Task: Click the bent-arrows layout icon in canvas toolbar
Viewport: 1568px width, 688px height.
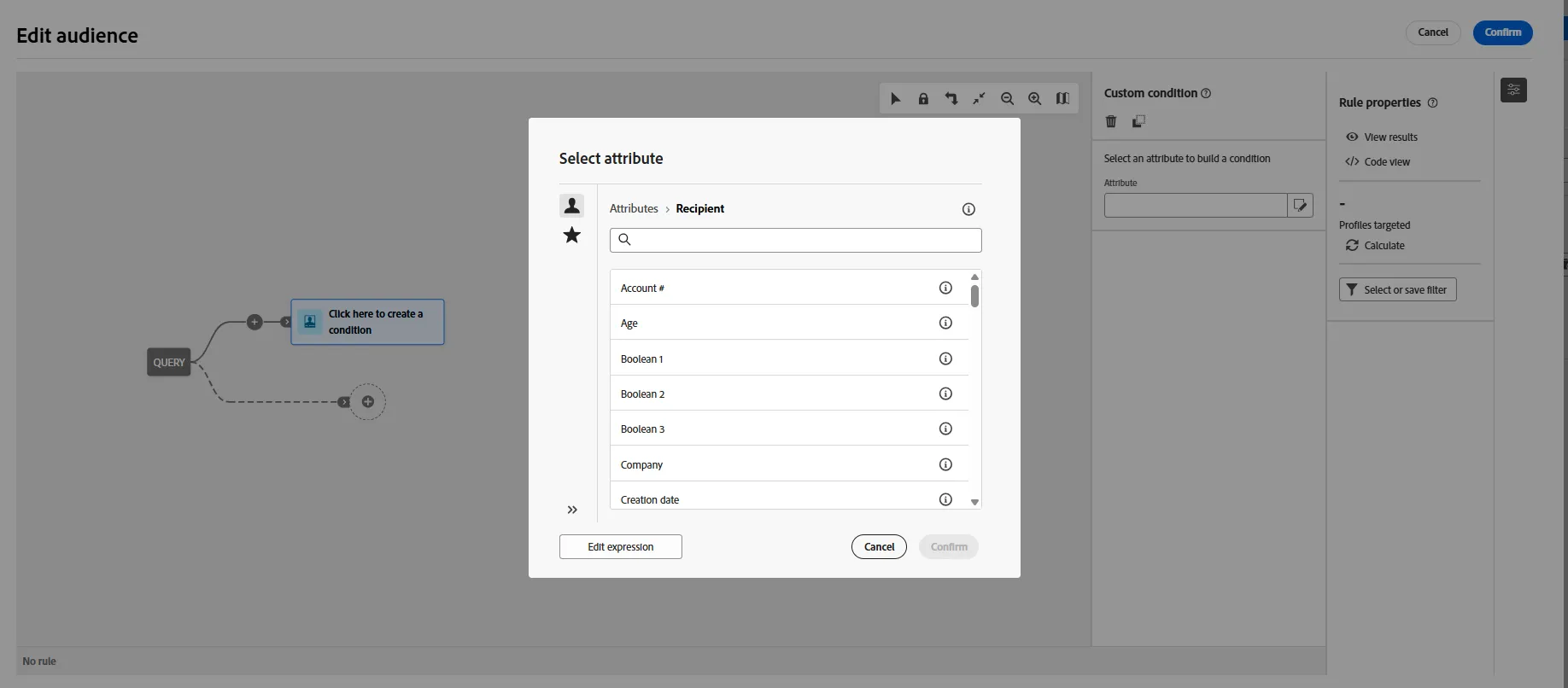Action: tap(951, 99)
